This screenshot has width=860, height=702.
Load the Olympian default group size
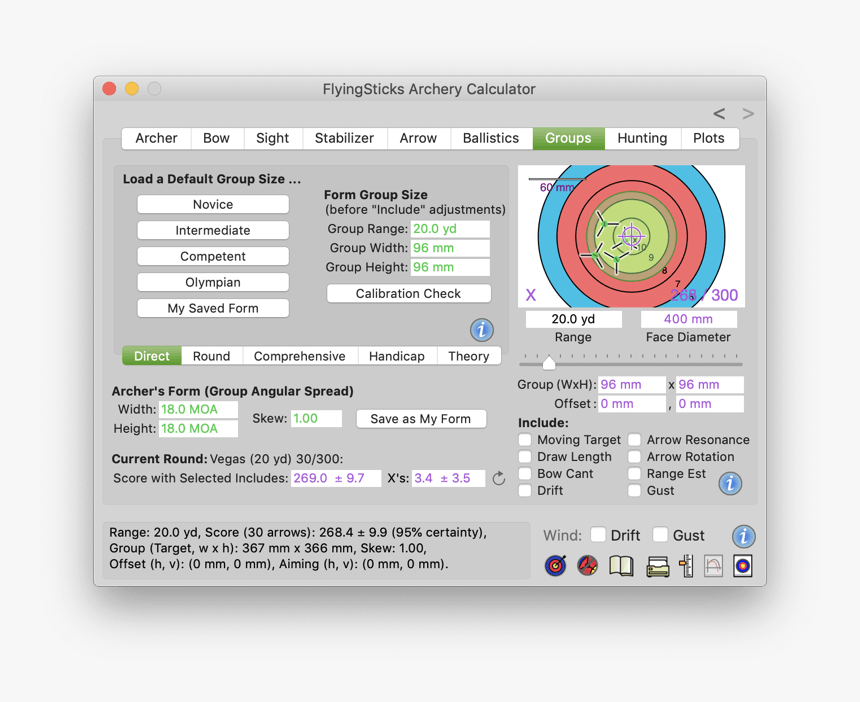(212, 282)
